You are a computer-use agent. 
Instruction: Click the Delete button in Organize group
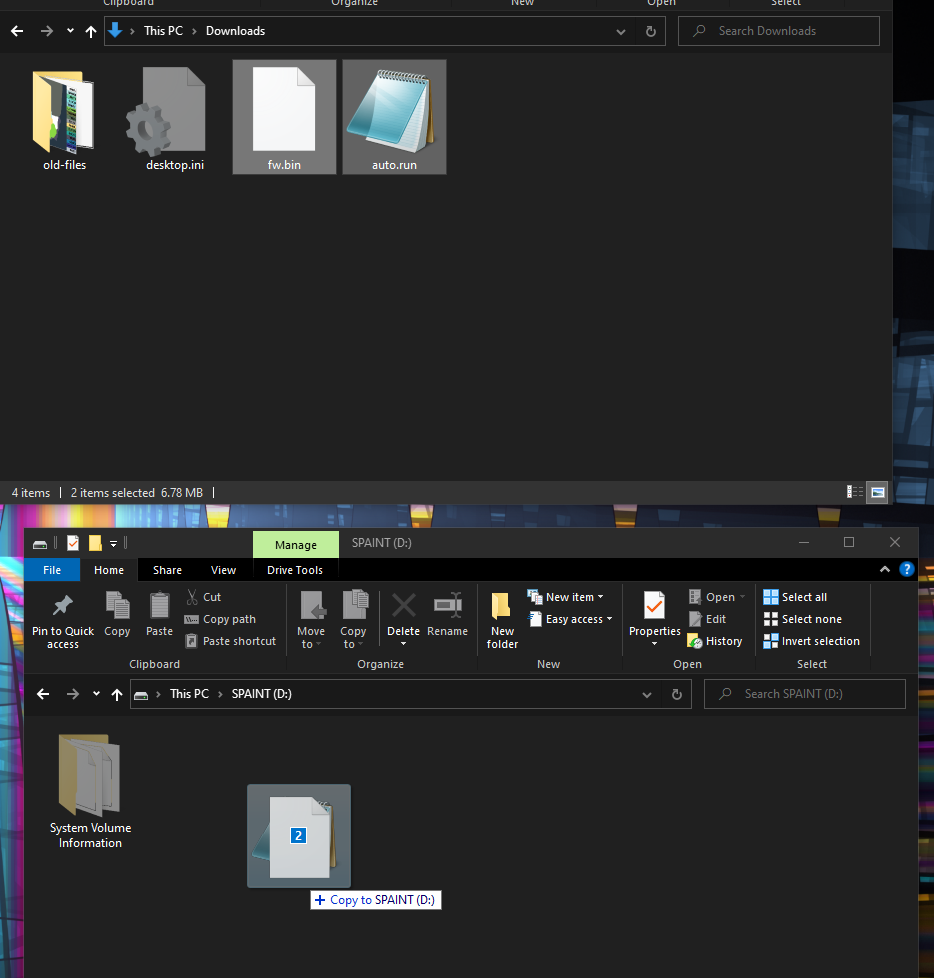(403, 619)
